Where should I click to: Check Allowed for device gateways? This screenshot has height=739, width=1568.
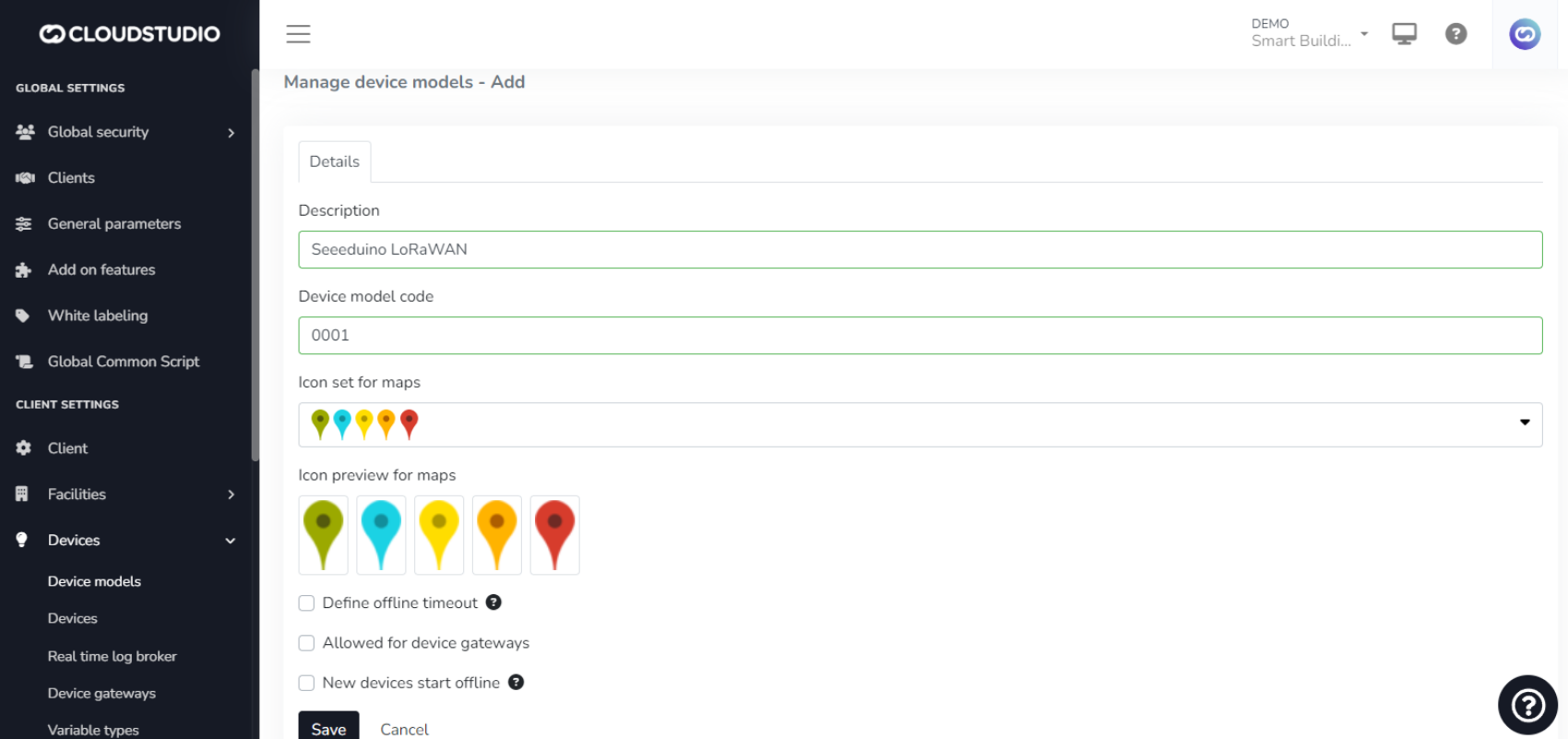pyautogui.click(x=307, y=643)
